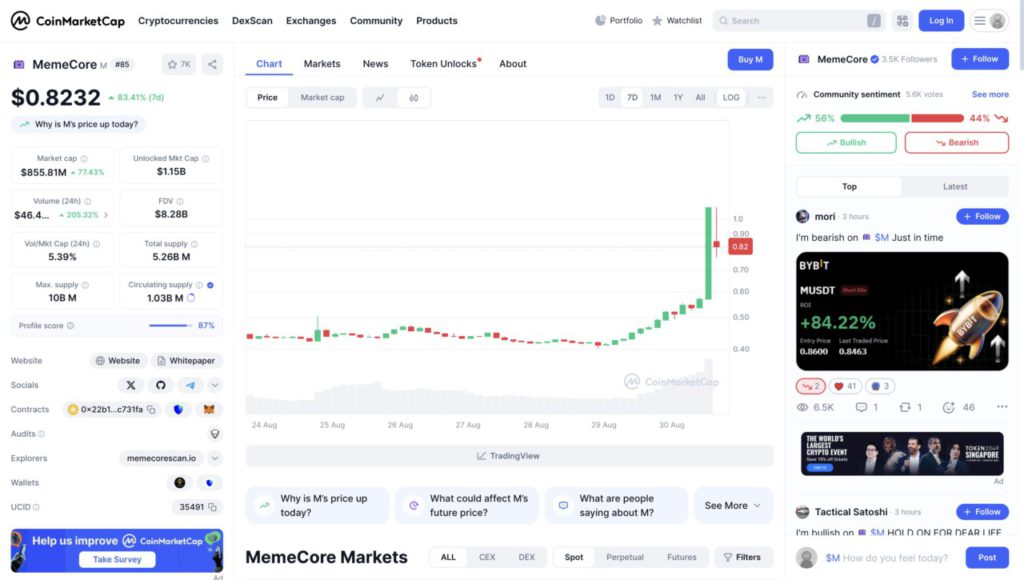Toggle the LOG scale button
This screenshot has height=580, width=1024.
[731, 98]
